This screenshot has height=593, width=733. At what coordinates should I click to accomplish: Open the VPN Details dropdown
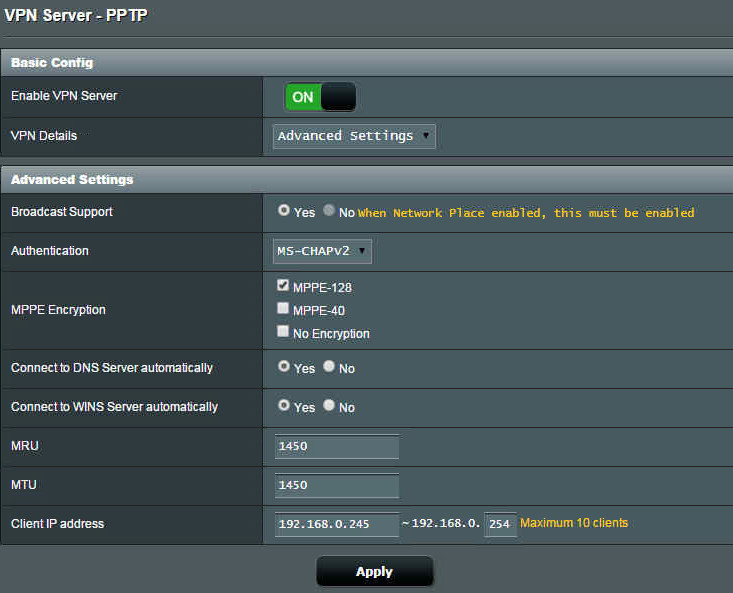pyautogui.click(x=354, y=136)
